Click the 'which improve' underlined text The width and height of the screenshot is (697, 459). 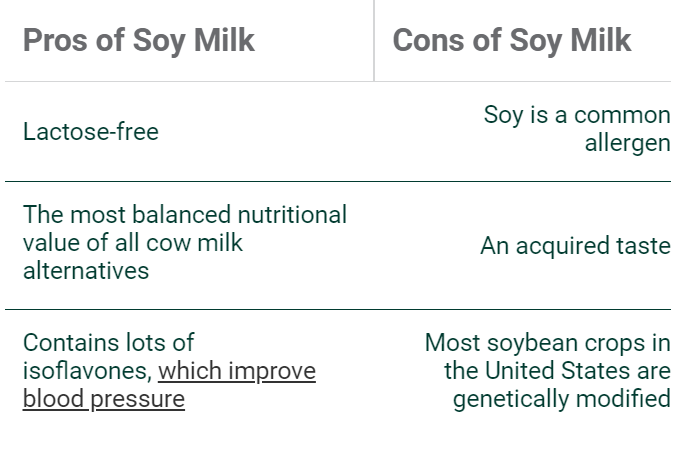coord(237,371)
